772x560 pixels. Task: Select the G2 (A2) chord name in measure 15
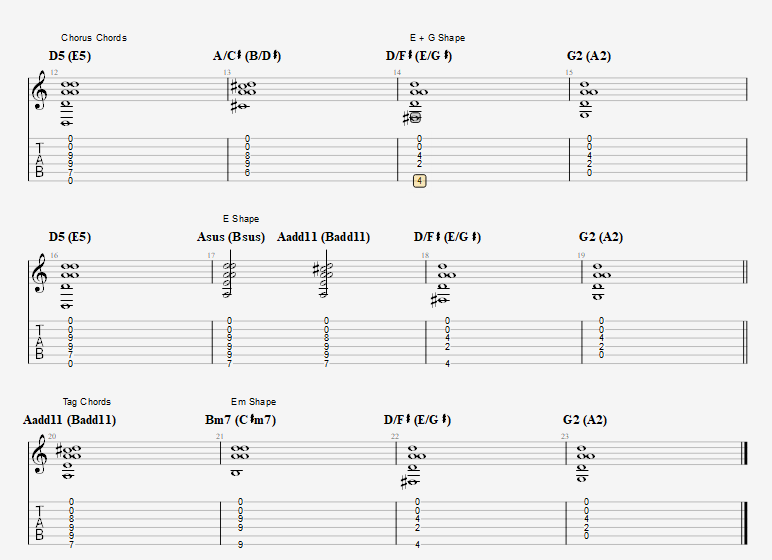(x=589, y=56)
